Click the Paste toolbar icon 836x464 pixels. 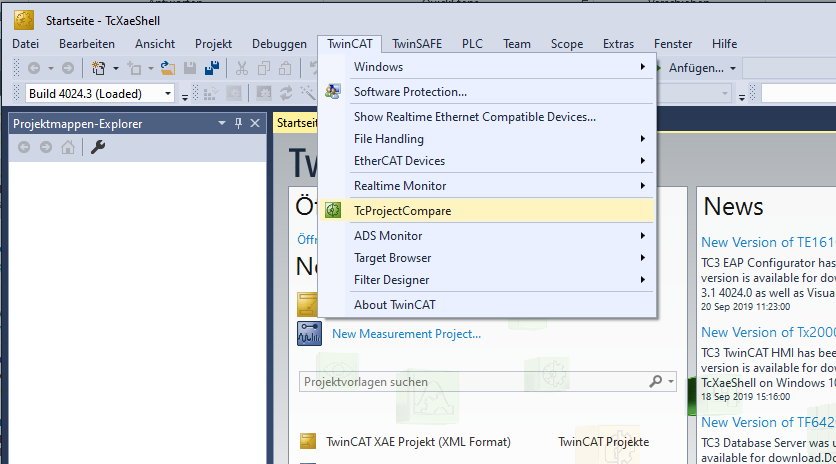285,68
